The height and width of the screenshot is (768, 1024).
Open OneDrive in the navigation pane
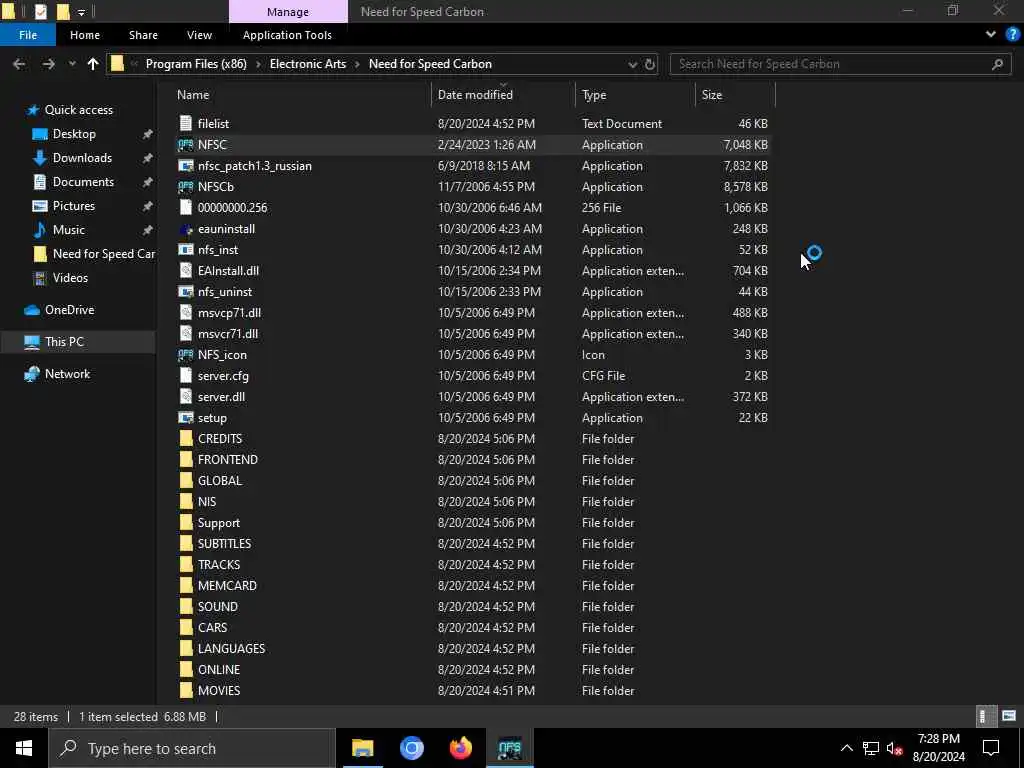(69, 310)
